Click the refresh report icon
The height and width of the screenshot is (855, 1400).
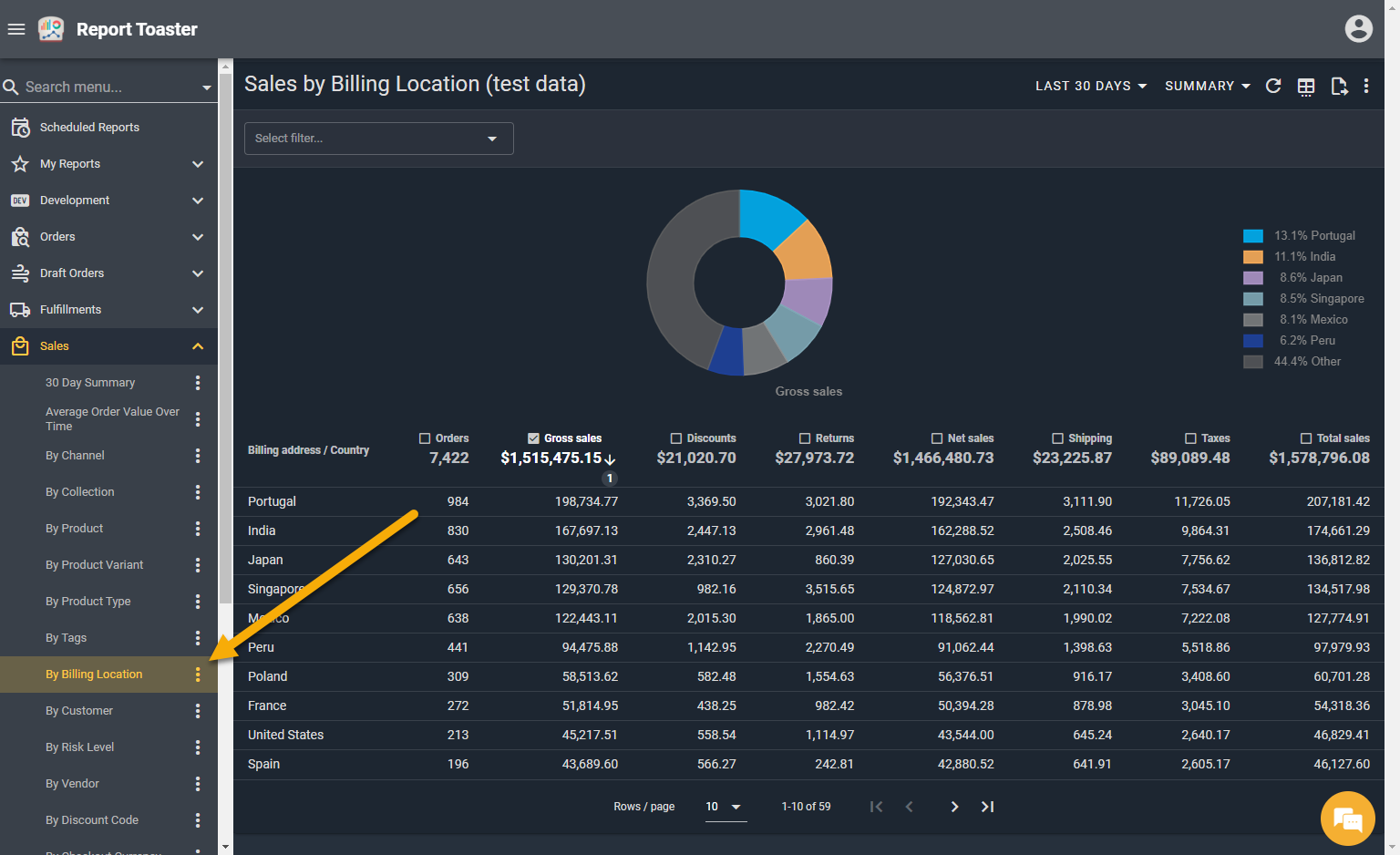[x=1273, y=86]
